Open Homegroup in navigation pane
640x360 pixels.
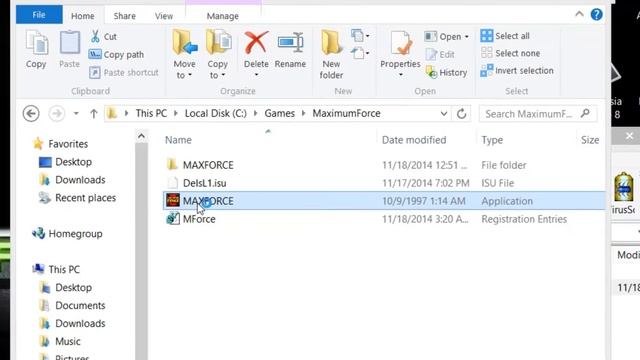(x=76, y=233)
